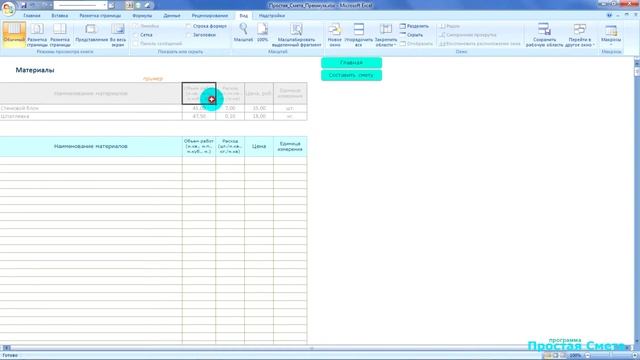
Task: Select the Шпатлевка example row cell
Action: (x=91, y=116)
